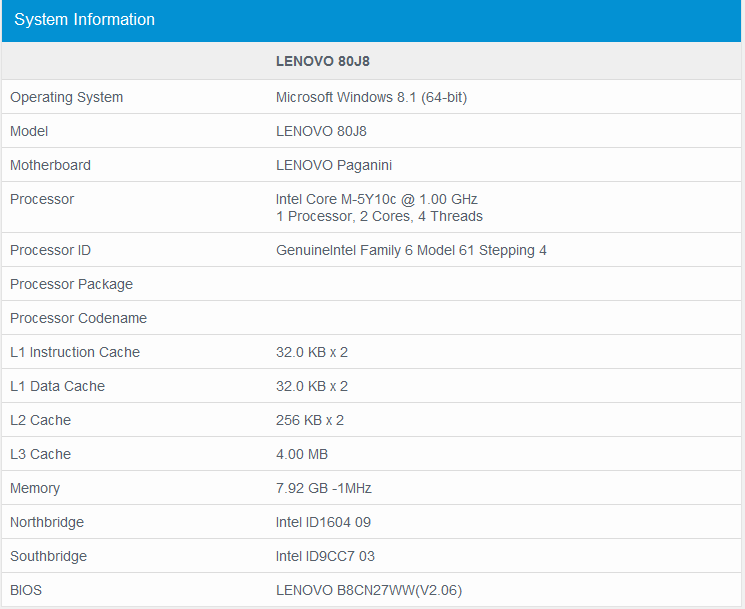This screenshot has width=745, height=609.
Task: Select the Processor Package label
Action: point(71,284)
